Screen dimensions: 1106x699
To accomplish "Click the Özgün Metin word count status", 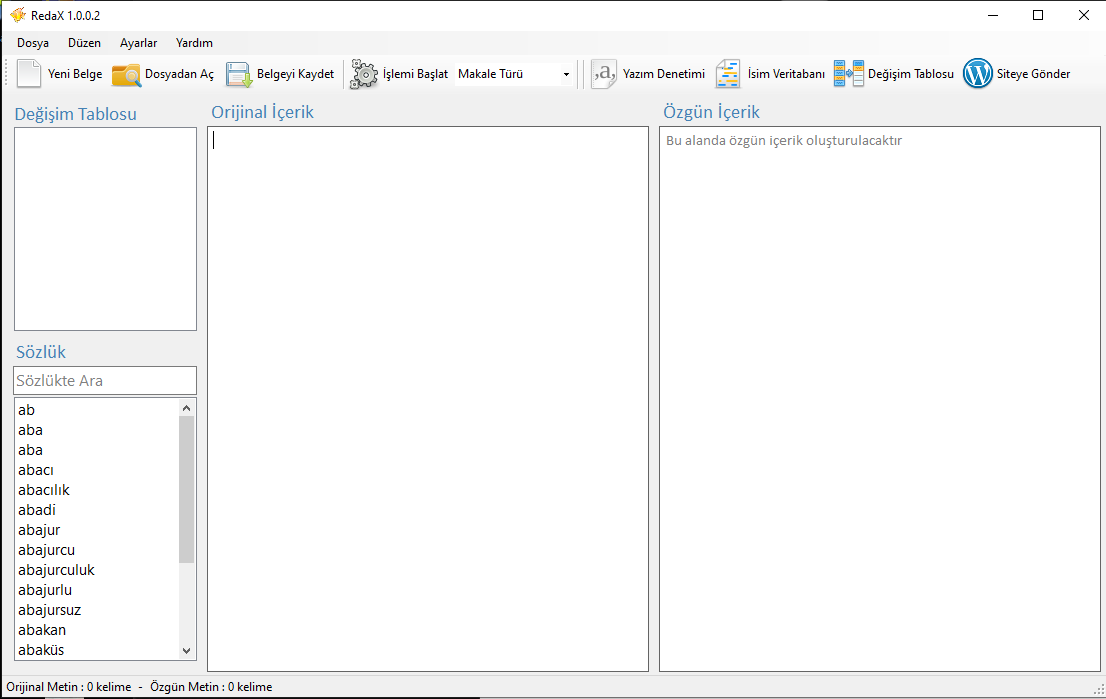I will coord(211,687).
